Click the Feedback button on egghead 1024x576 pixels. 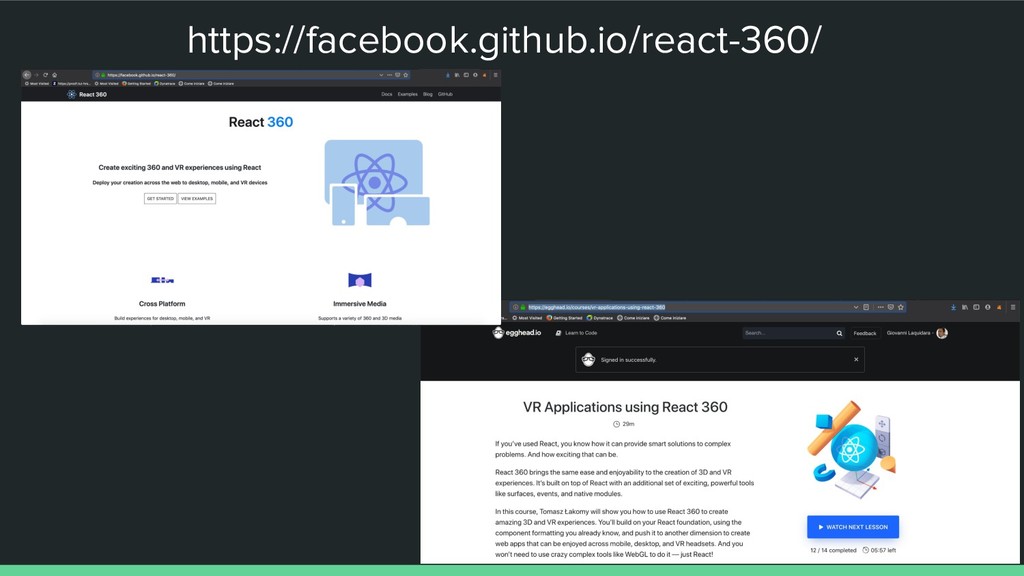point(865,333)
